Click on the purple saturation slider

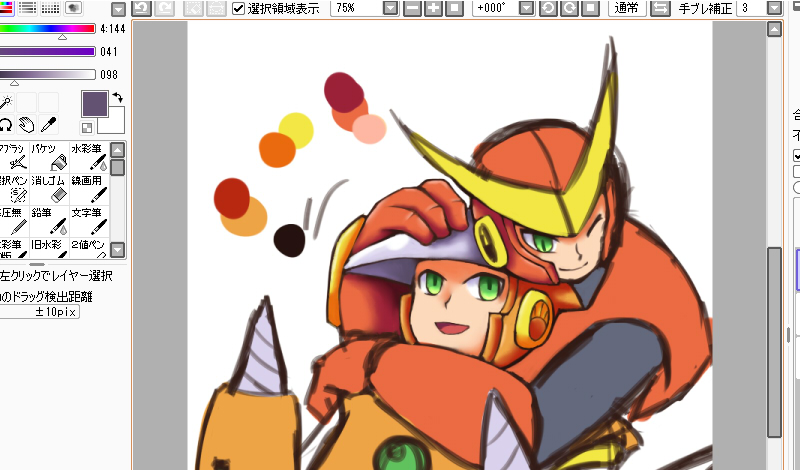[47, 52]
